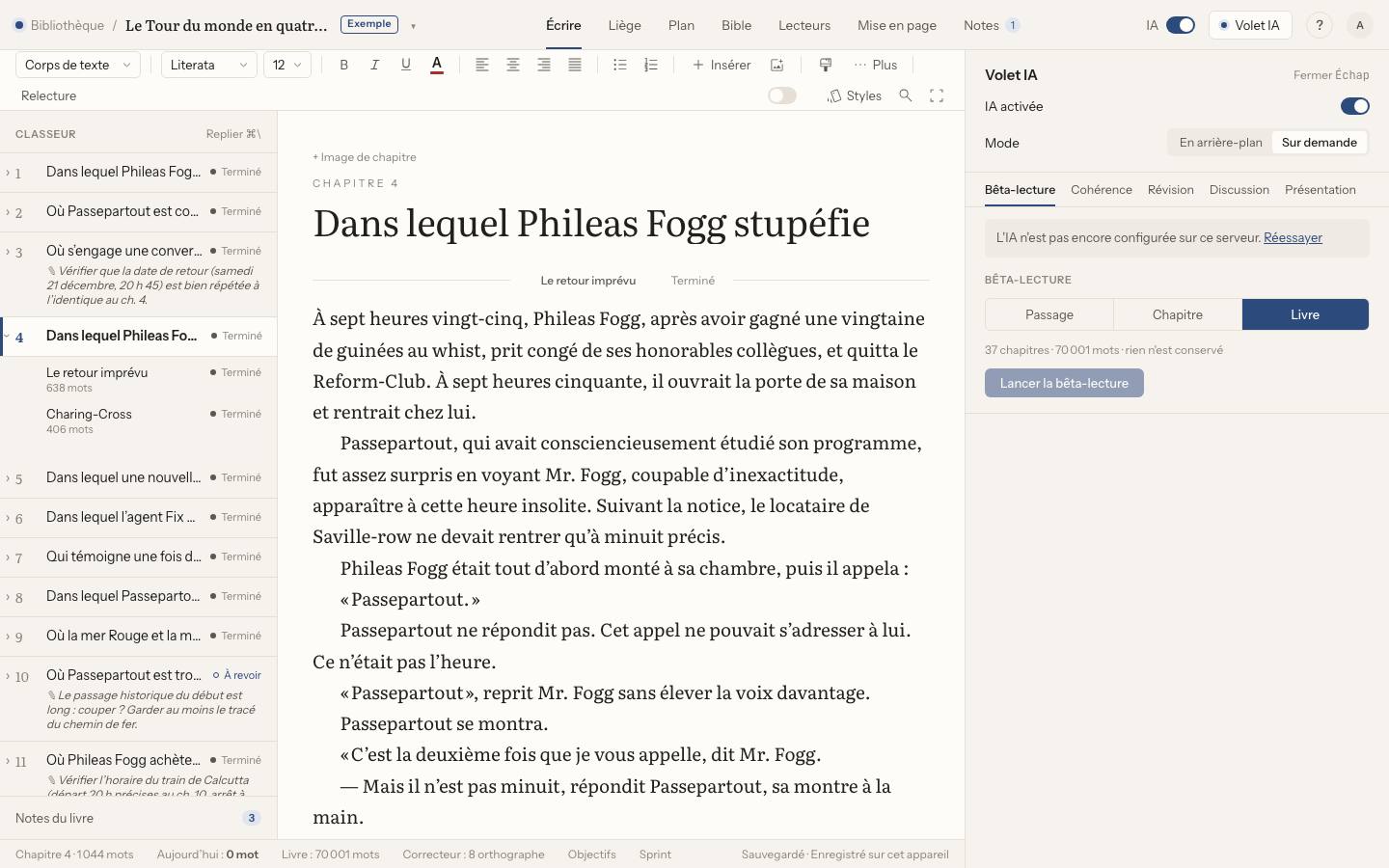Expand chapter 5 in the binder
Viewport: 1389px width, 868px height.
pyautogui.click(x=8, y=477)
